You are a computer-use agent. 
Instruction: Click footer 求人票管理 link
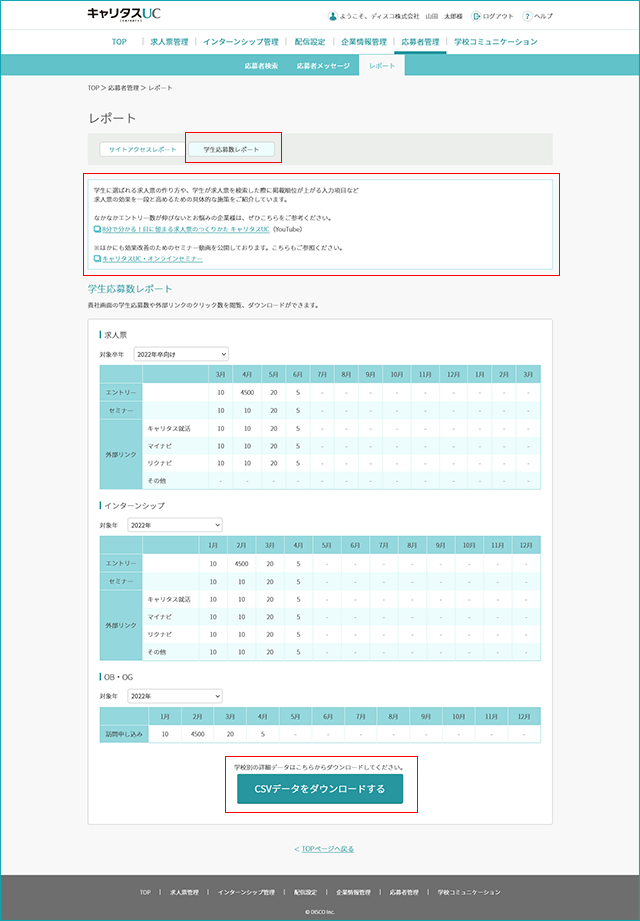coord(184,892)
